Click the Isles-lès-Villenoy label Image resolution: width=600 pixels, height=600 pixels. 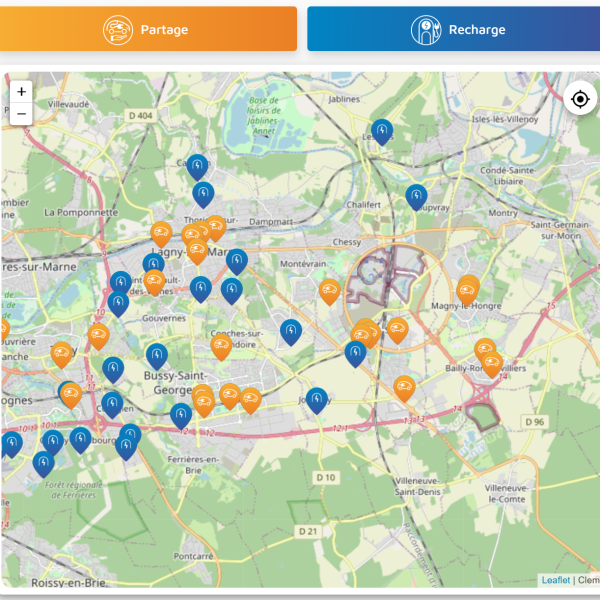point(505,119)
